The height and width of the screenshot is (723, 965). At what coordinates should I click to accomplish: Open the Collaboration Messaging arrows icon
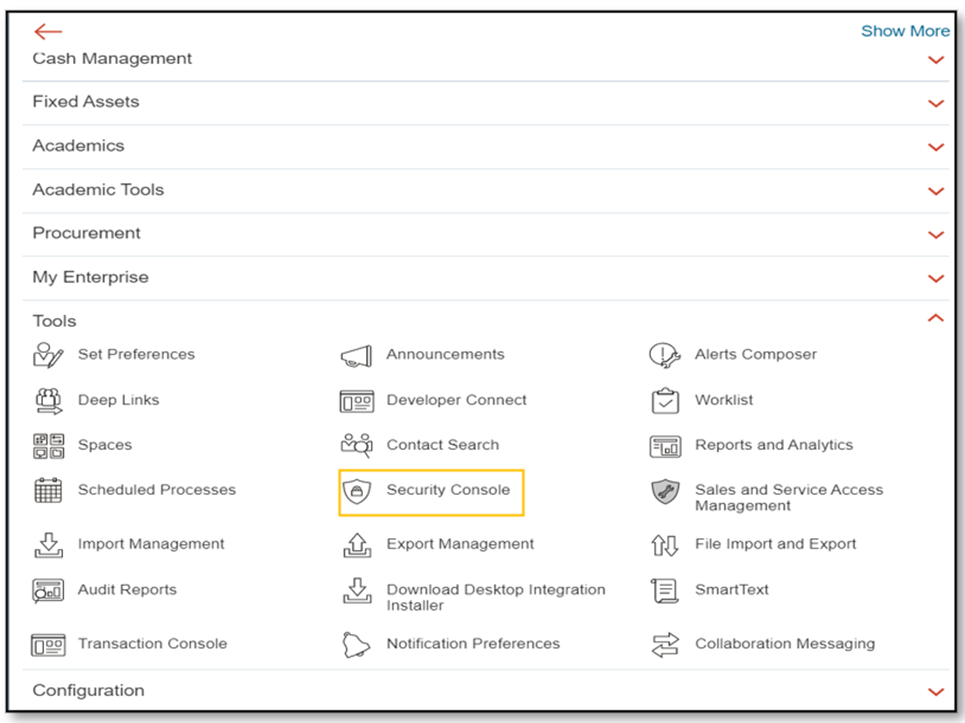[665, 645]
